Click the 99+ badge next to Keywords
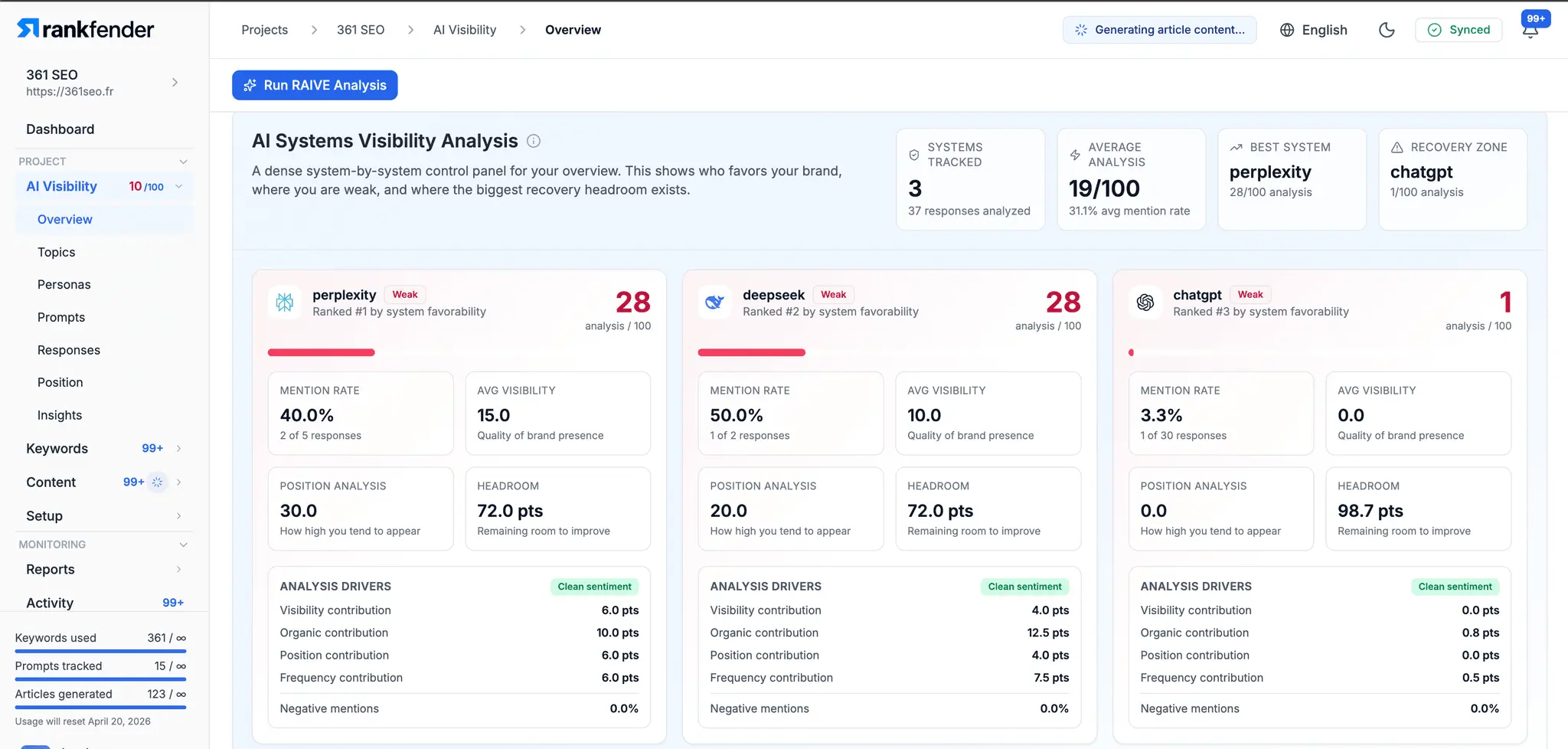The height and width of the screenshot is (749, 1568). (152, 449)
